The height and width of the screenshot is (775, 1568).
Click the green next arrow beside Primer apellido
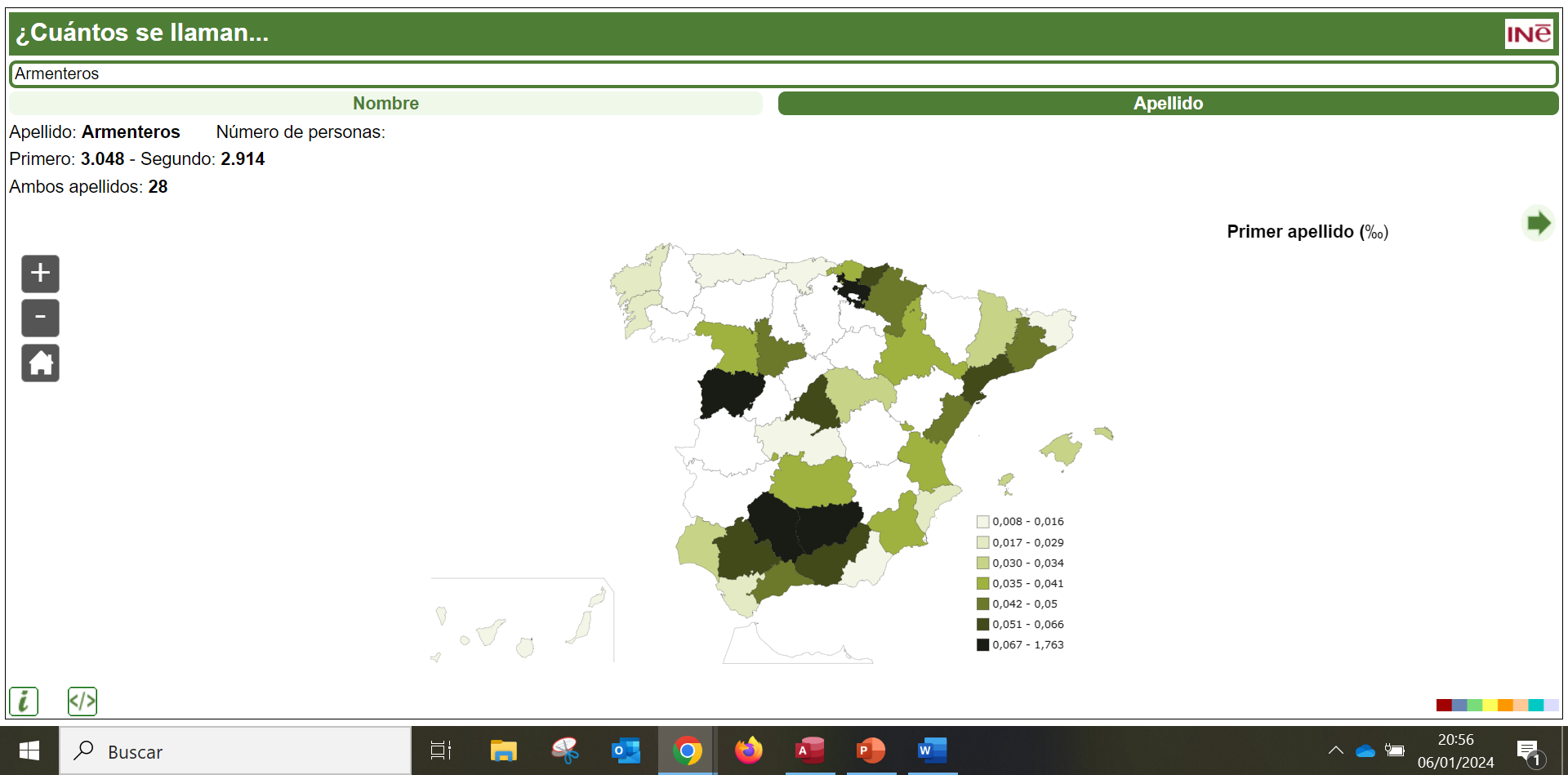1538,223
